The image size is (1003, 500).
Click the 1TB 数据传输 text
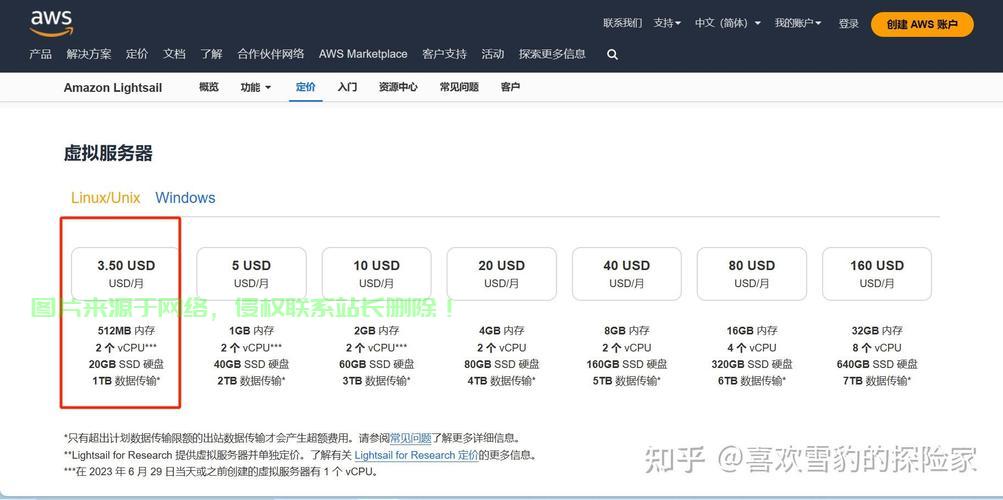126,380
